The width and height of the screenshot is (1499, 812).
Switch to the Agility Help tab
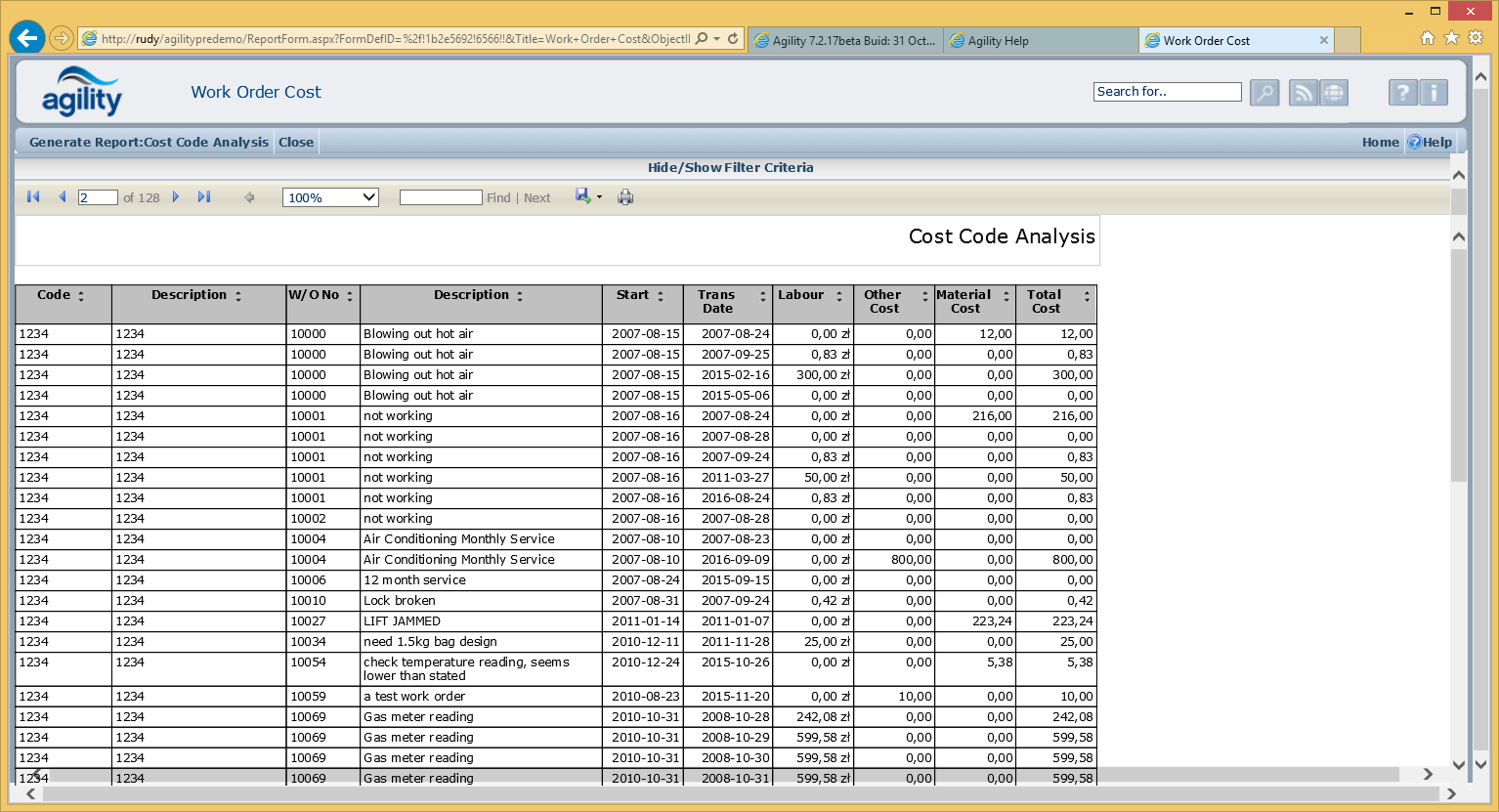998,41
